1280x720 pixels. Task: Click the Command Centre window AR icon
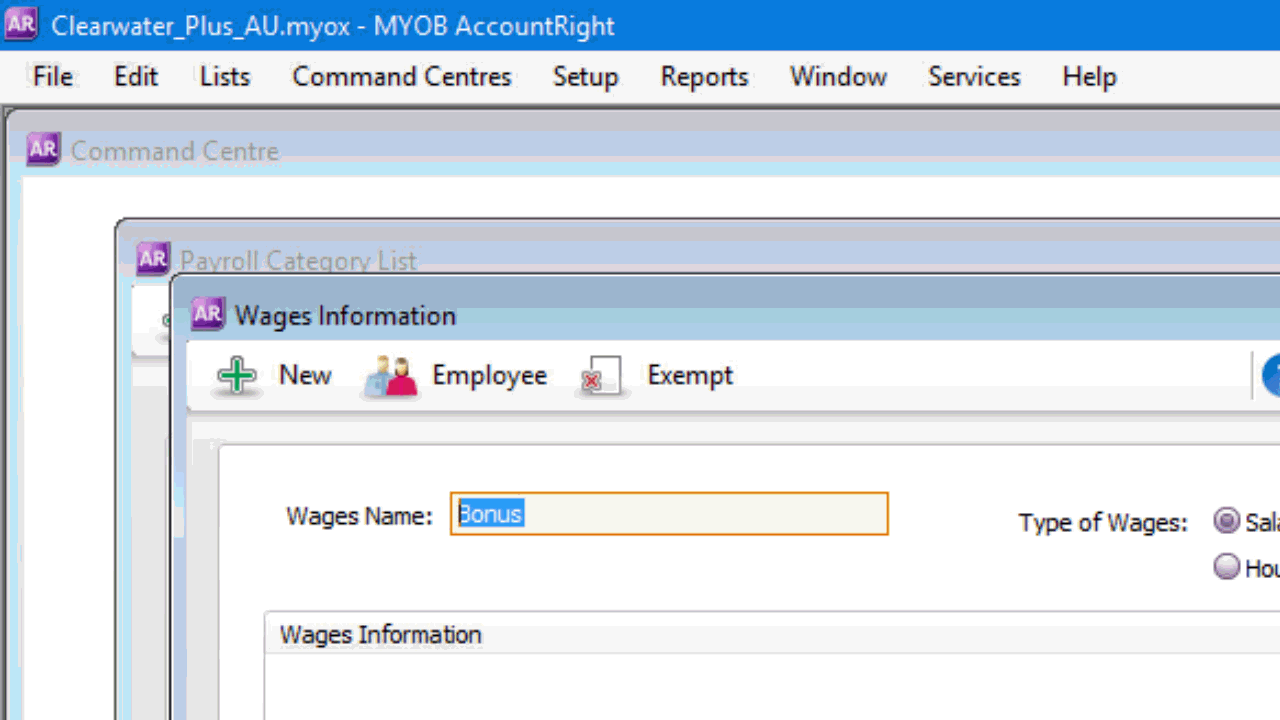[x=43, y=150]
